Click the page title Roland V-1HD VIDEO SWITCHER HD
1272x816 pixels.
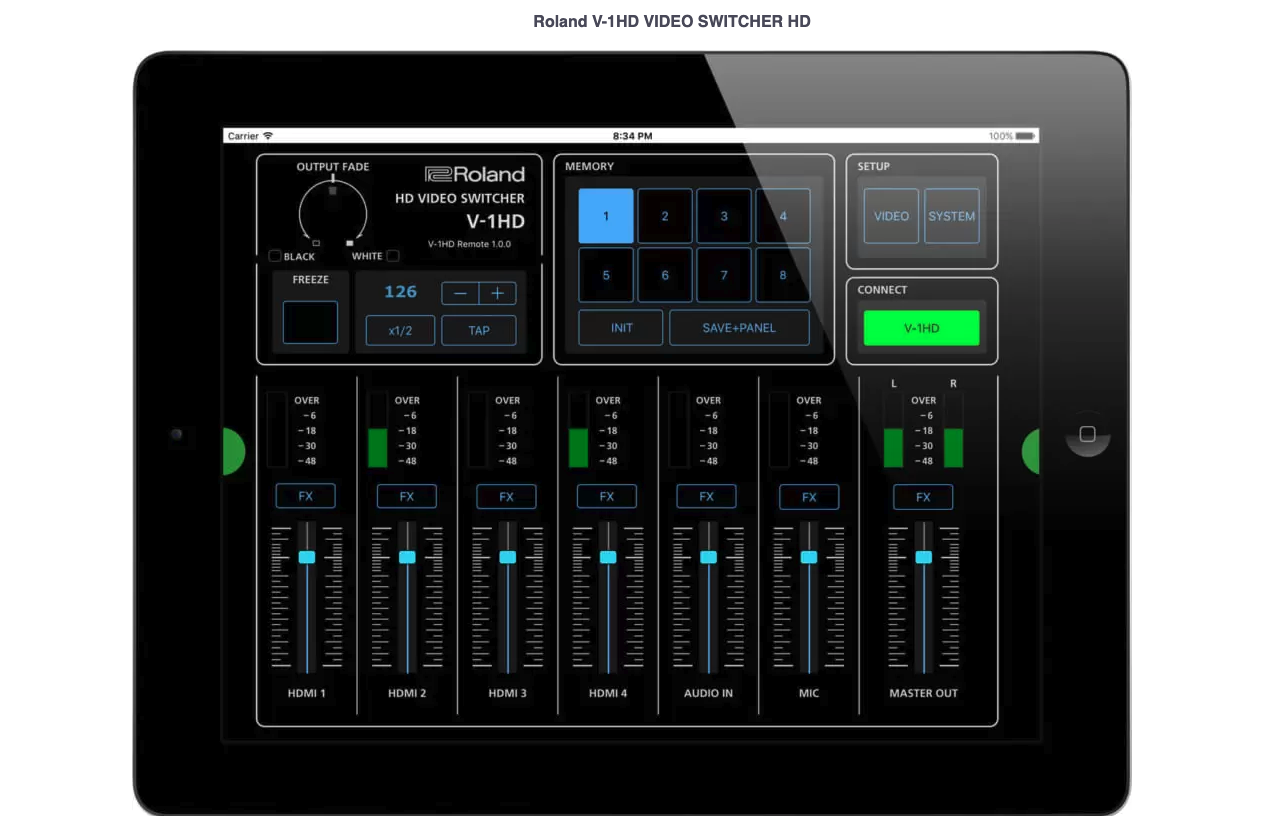tap(672, 21)
